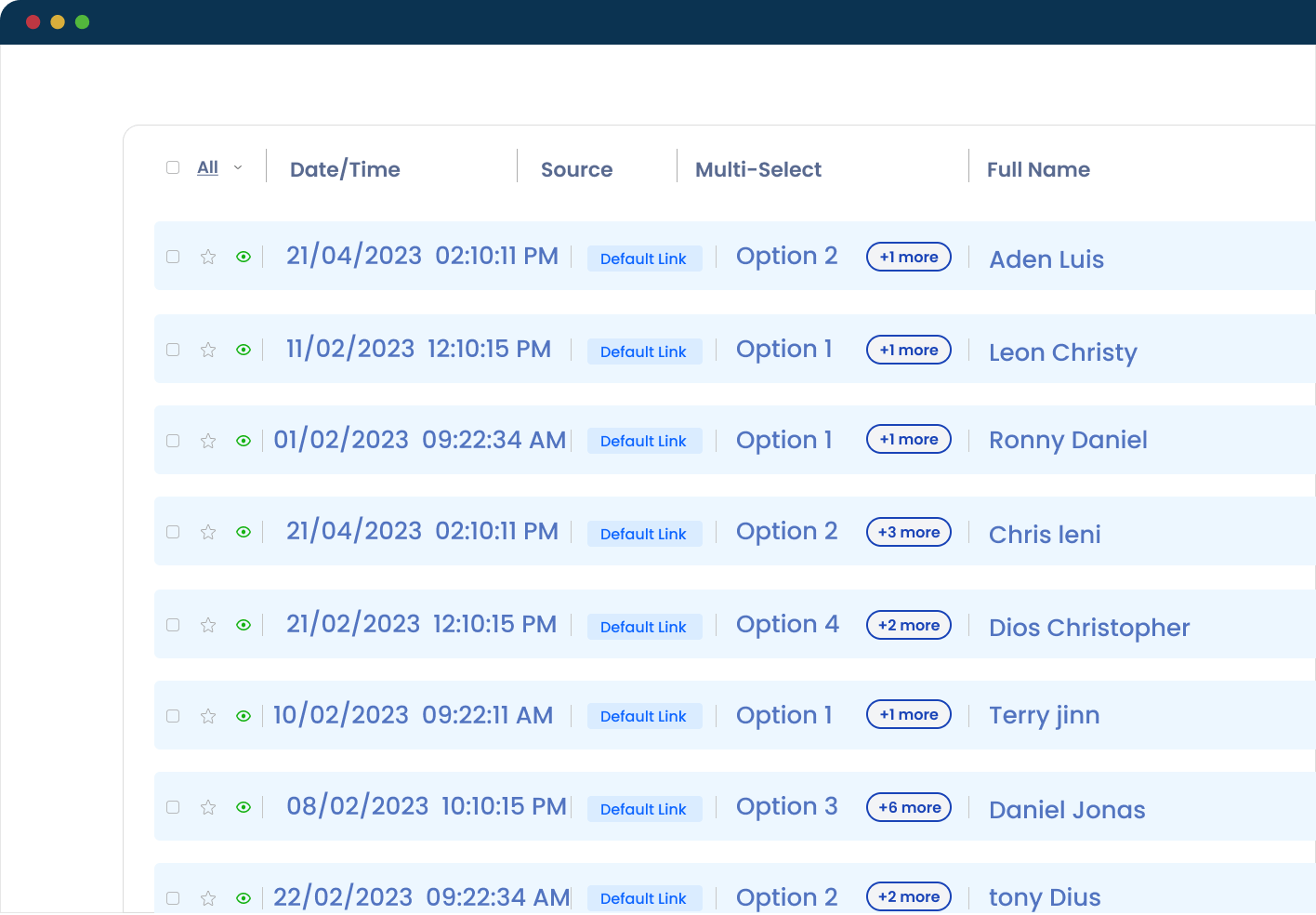This screenshot has width=1316, height=915.
Task: Star the Daniel Jonas row
Action: [208, 807]
